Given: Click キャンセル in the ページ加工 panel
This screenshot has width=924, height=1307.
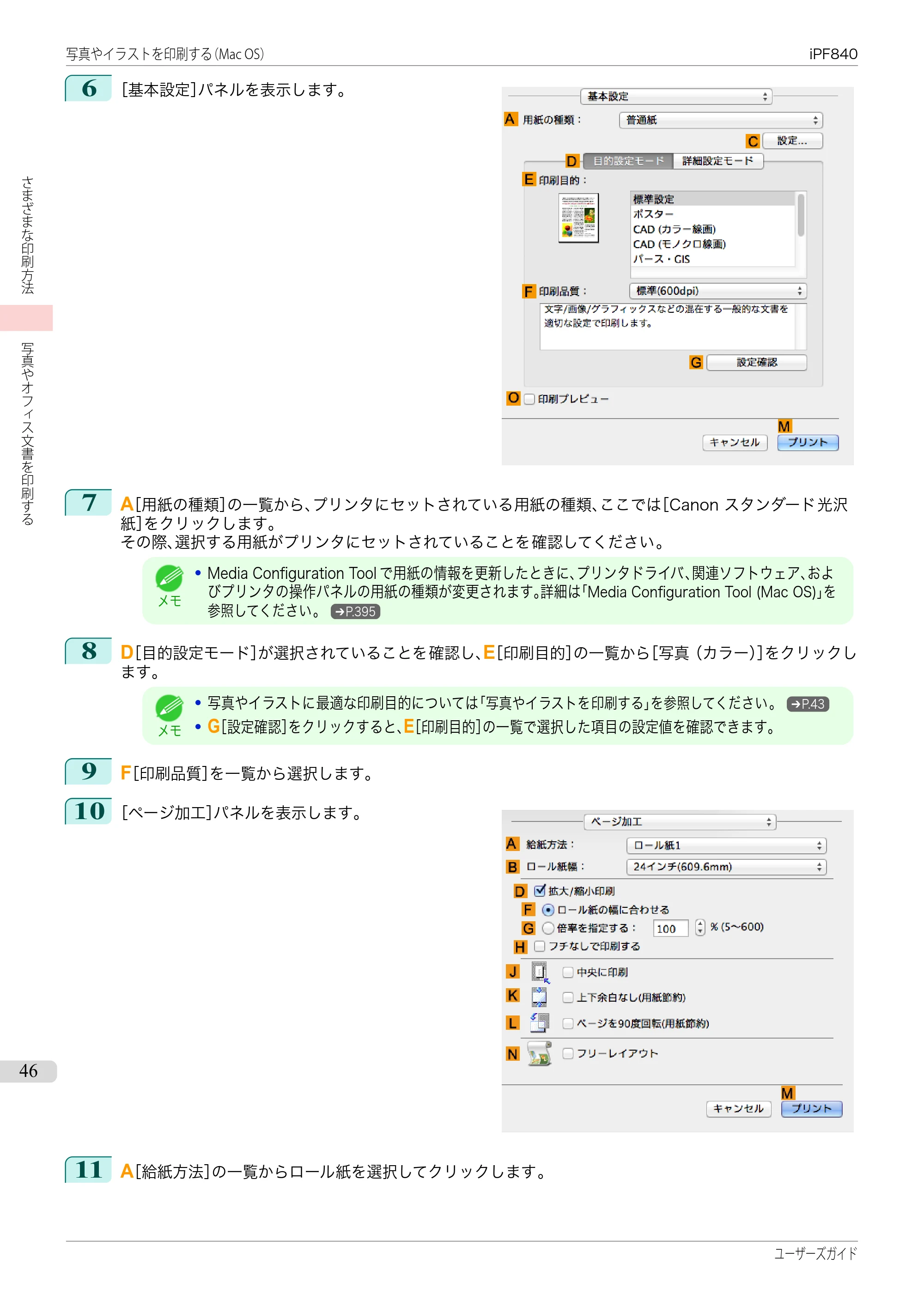Looking at the screenshot, I should [738, 1108].
